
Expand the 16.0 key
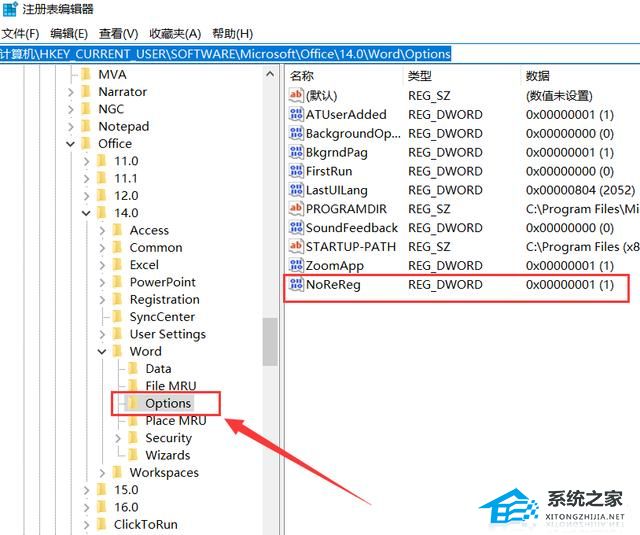pyautogui.click(x=86, y=507)
